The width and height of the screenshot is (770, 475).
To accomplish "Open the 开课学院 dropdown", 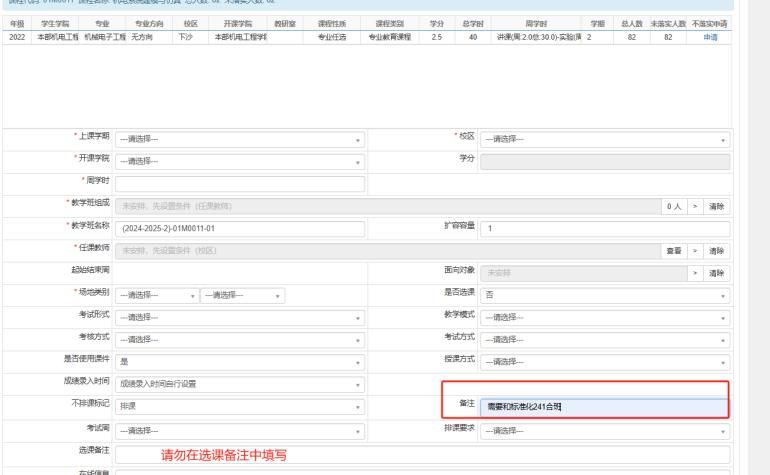I will (240, 161).
